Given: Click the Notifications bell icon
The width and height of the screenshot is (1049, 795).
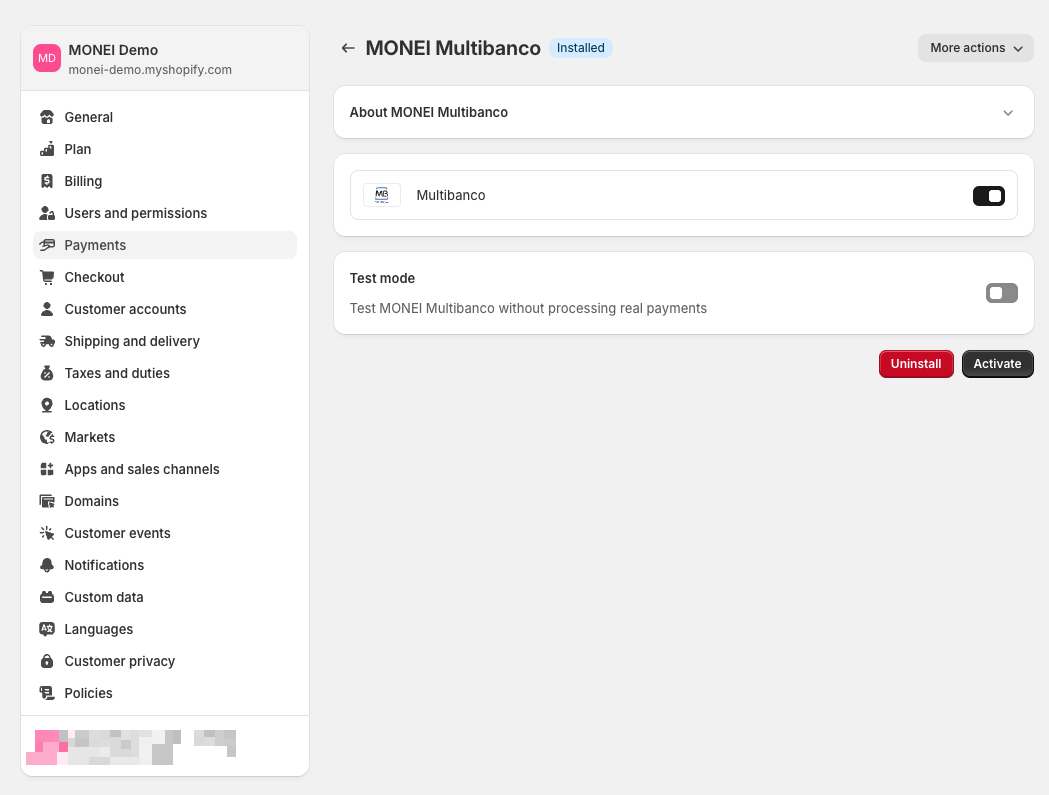Looking at the screenshot, I should point(47,565).
